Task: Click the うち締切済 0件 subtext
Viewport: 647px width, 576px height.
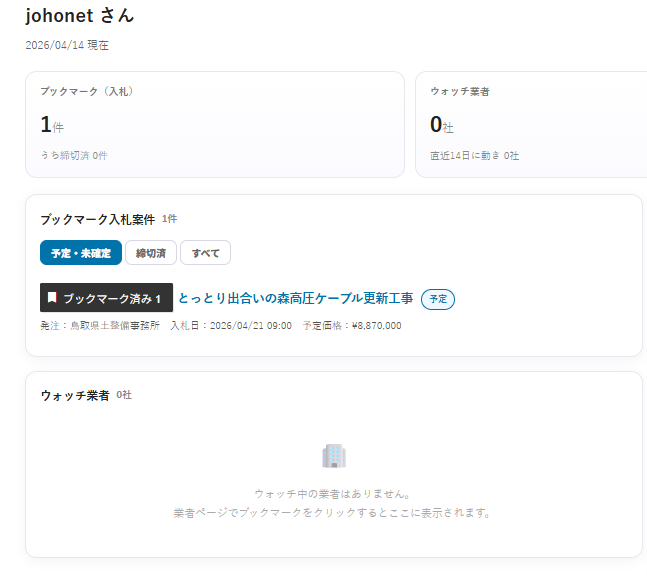Action: 74,156
